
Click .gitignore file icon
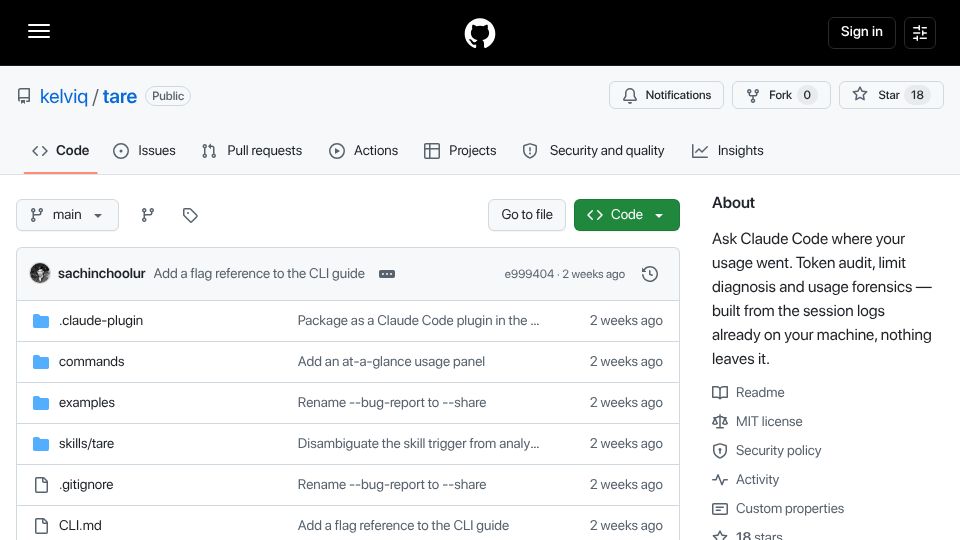pos(41,485)
